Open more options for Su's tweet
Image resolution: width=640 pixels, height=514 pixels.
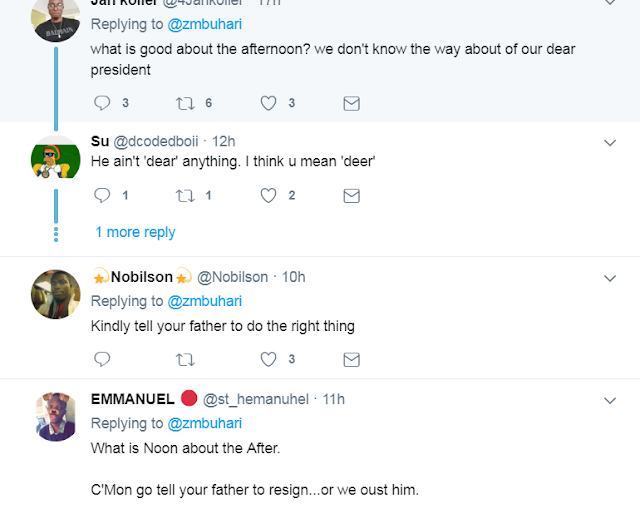tap(610, 143)
